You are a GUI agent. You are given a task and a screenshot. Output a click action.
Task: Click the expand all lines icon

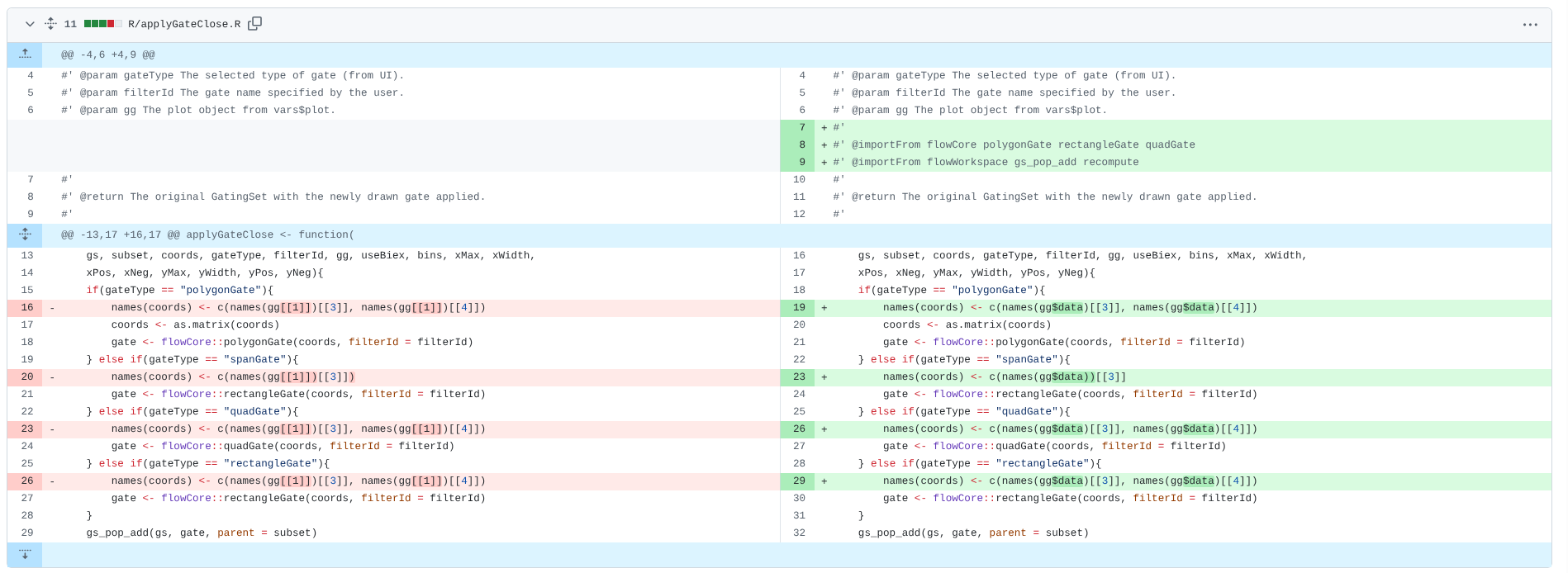[x=50, y=24]
